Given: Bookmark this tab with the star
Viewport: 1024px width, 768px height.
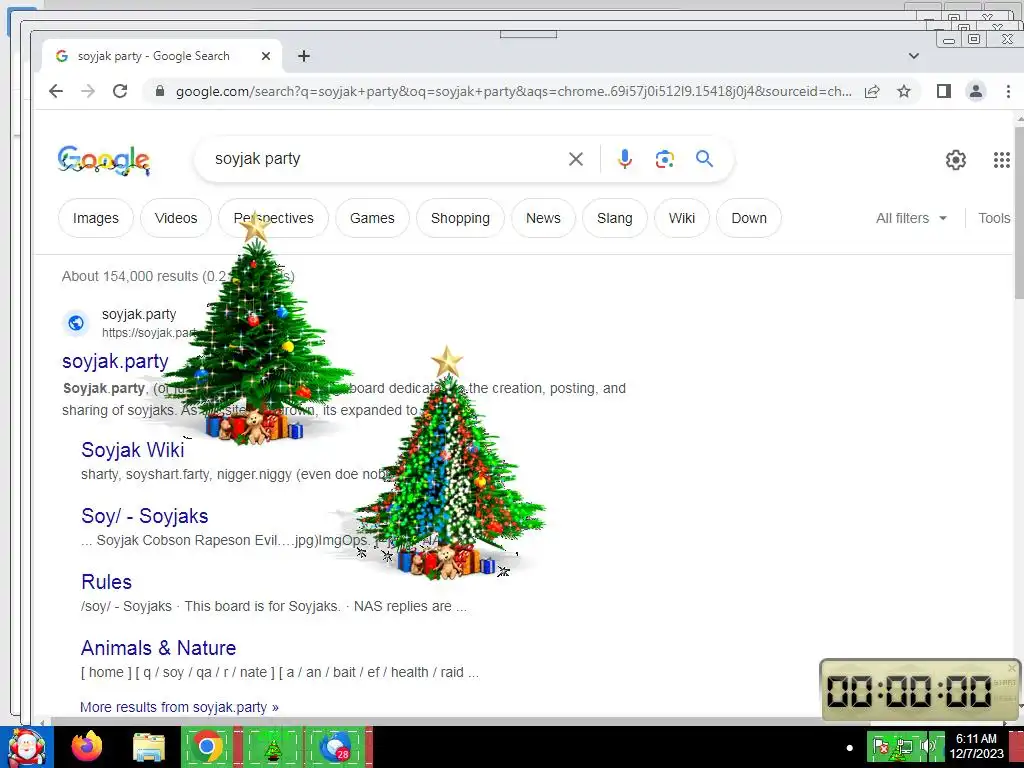Looking at the screenshot, I should click(904, 91).
